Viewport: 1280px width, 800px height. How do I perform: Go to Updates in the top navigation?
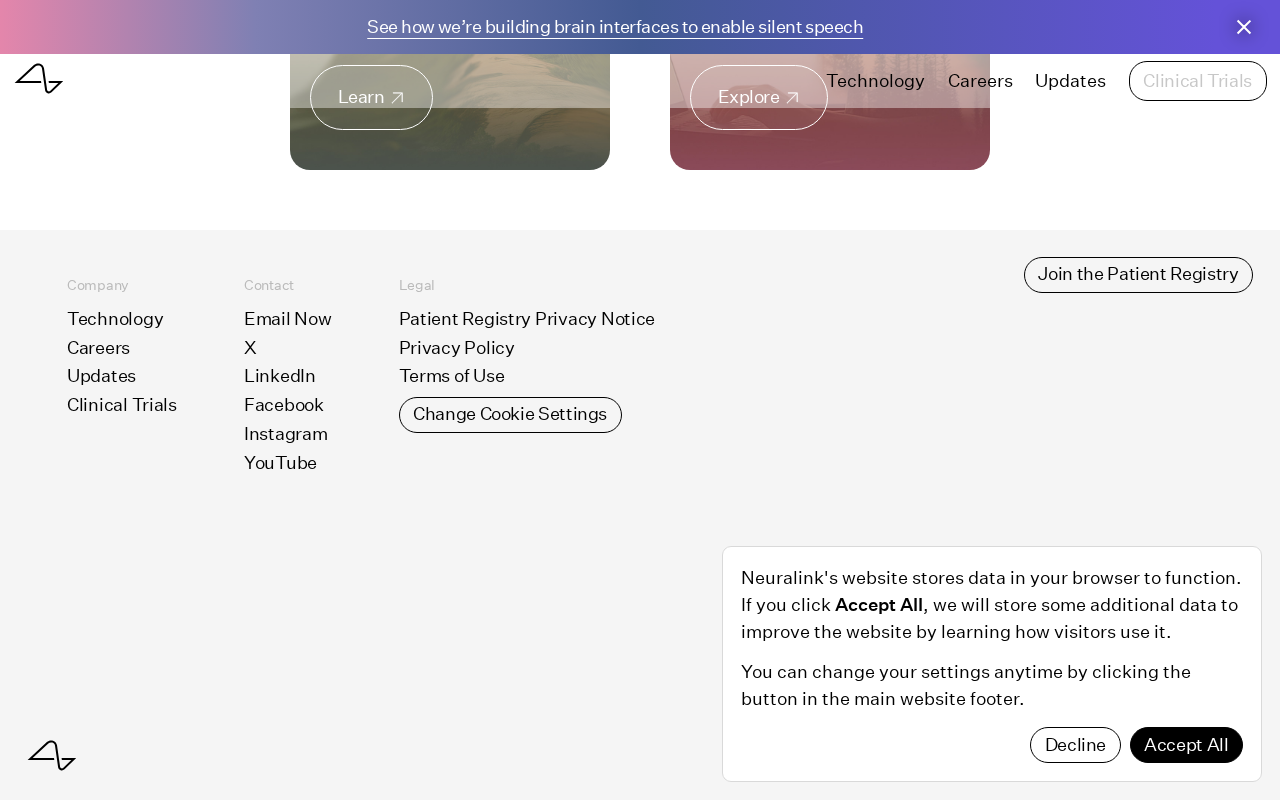[x=1070, y=81]
